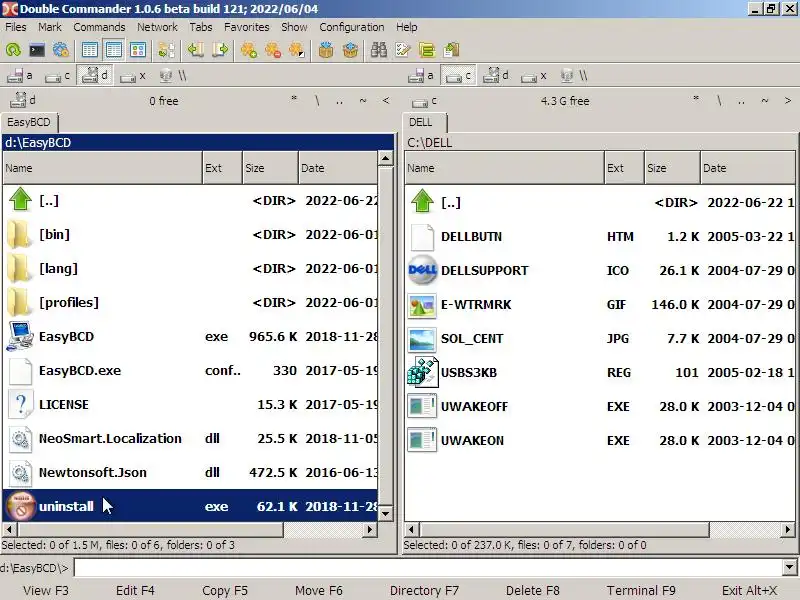Screen dimensions: 800x600
Task: Select drive a in left drive bar
Action: pyautogui.click(x=19, y=76)
